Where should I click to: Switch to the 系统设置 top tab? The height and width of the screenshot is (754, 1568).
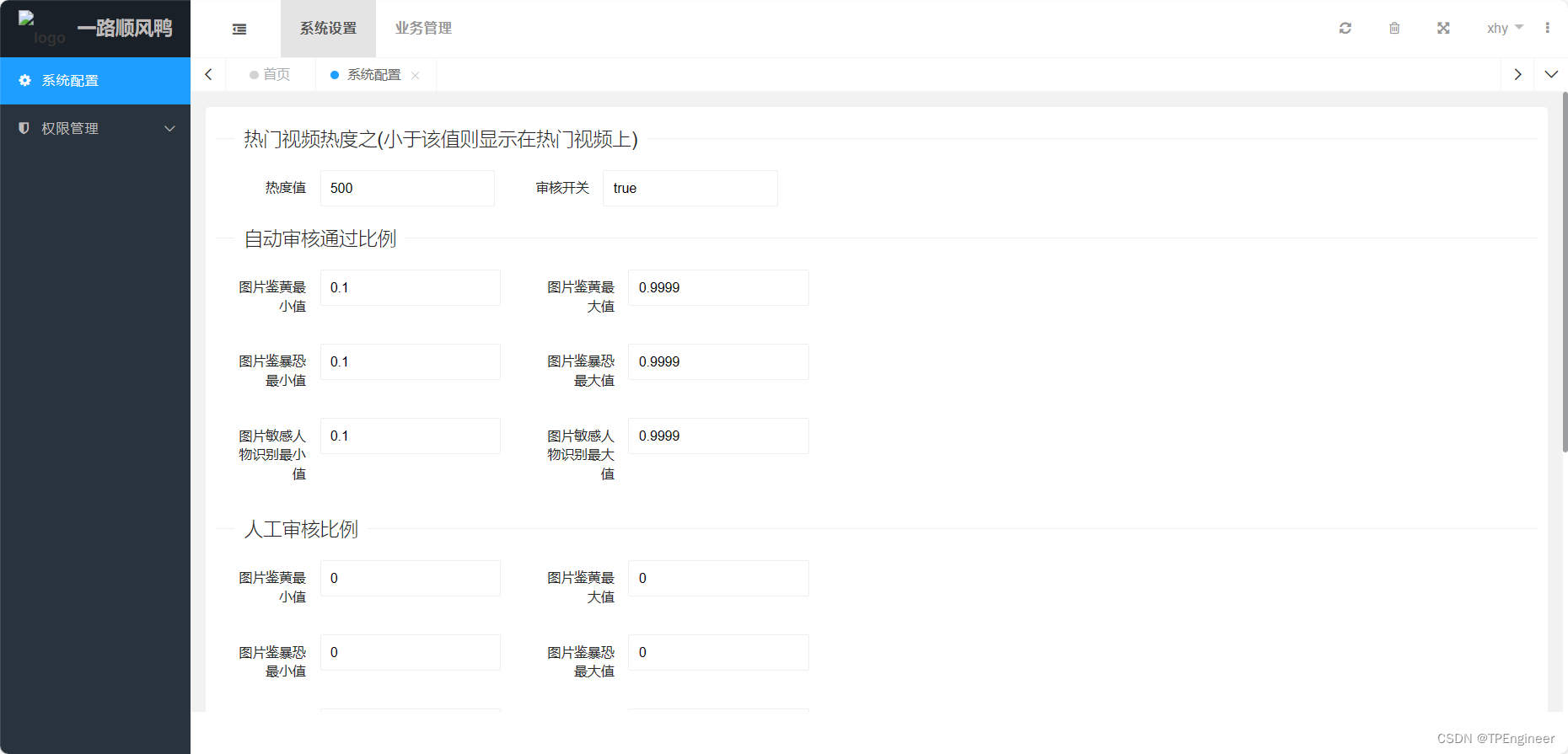coord(328,29)
